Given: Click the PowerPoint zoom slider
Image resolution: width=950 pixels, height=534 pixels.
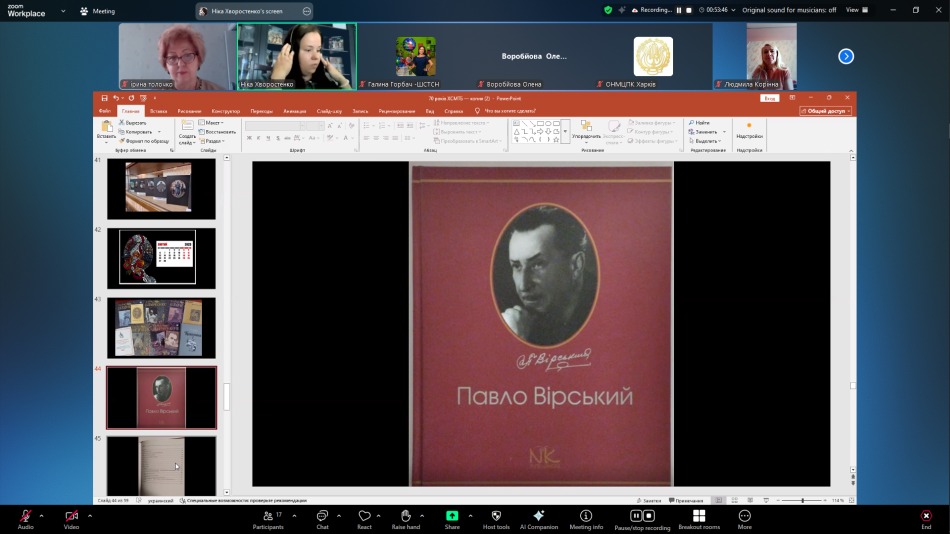Looking at the screenshot, I should click(802, 500).
